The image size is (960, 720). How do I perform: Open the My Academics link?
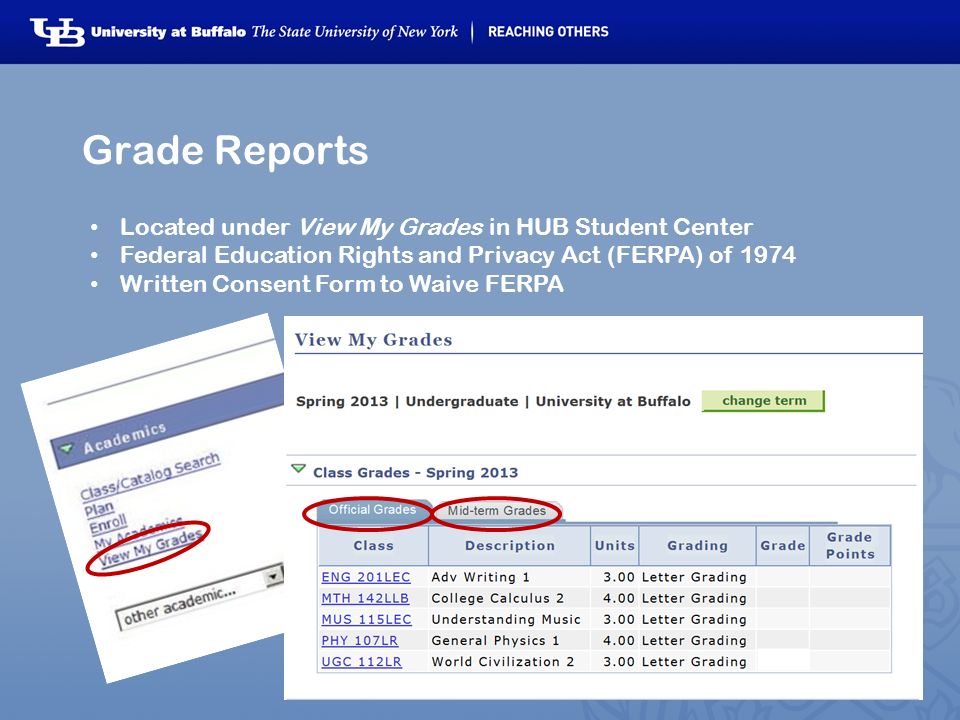pos(138,531)
